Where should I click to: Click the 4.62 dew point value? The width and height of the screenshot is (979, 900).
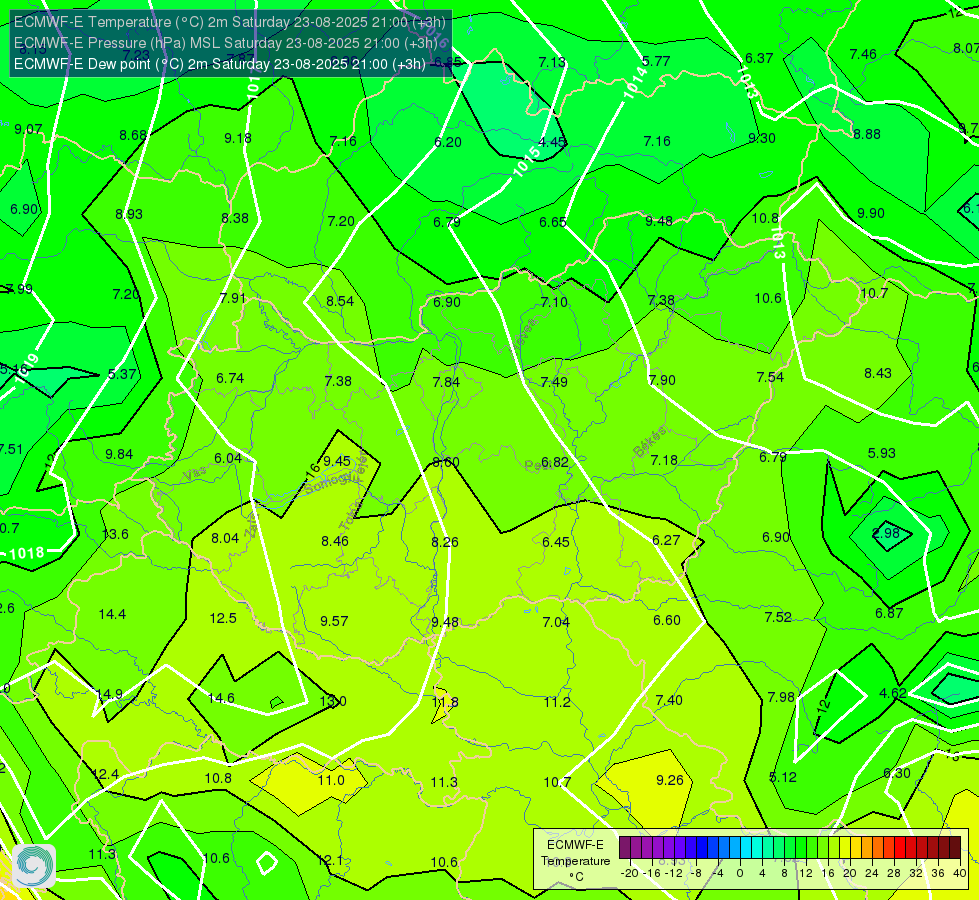(x=893, y=693)
